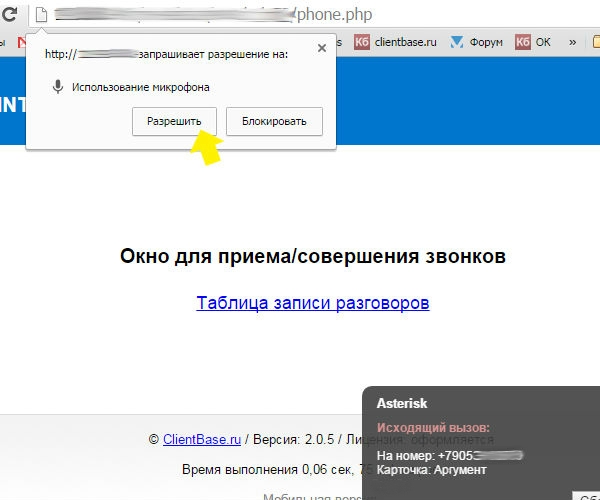This screenshot has width=600, height=500.
Task: Click the Исходящий вызов label in the notification
Action: pos(433,428)
